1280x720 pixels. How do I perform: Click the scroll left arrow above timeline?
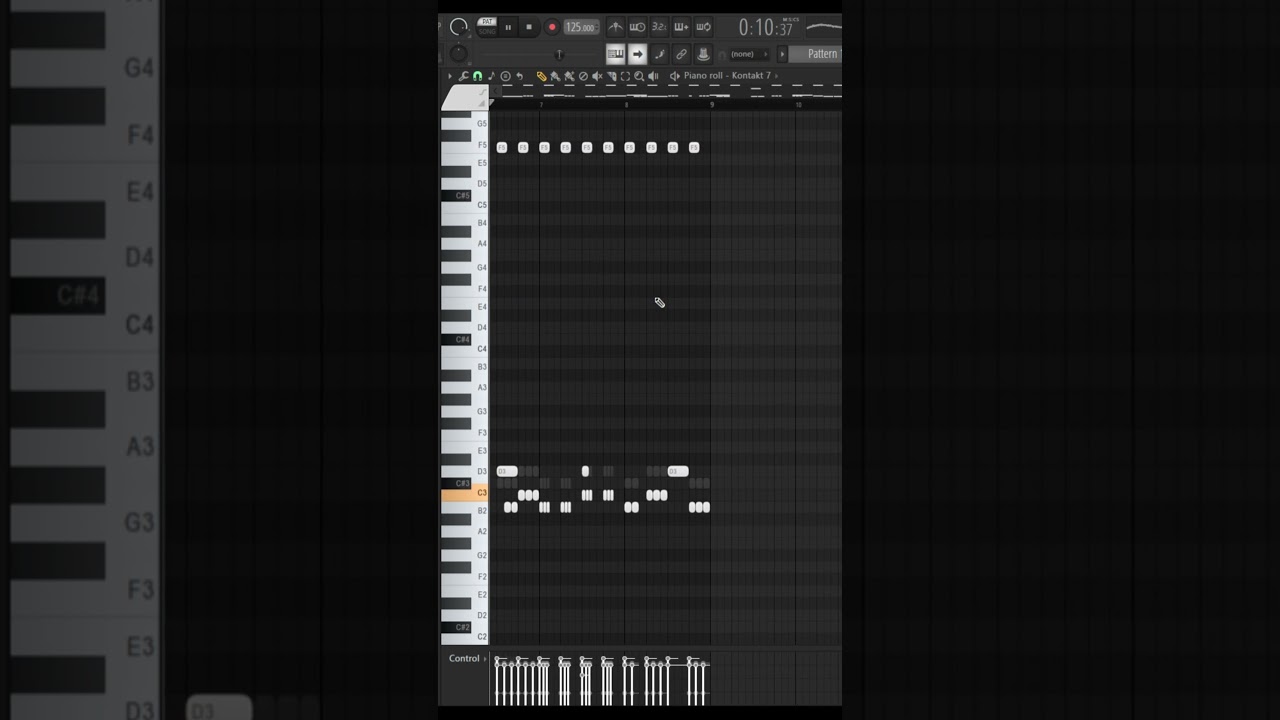(495, 91)
